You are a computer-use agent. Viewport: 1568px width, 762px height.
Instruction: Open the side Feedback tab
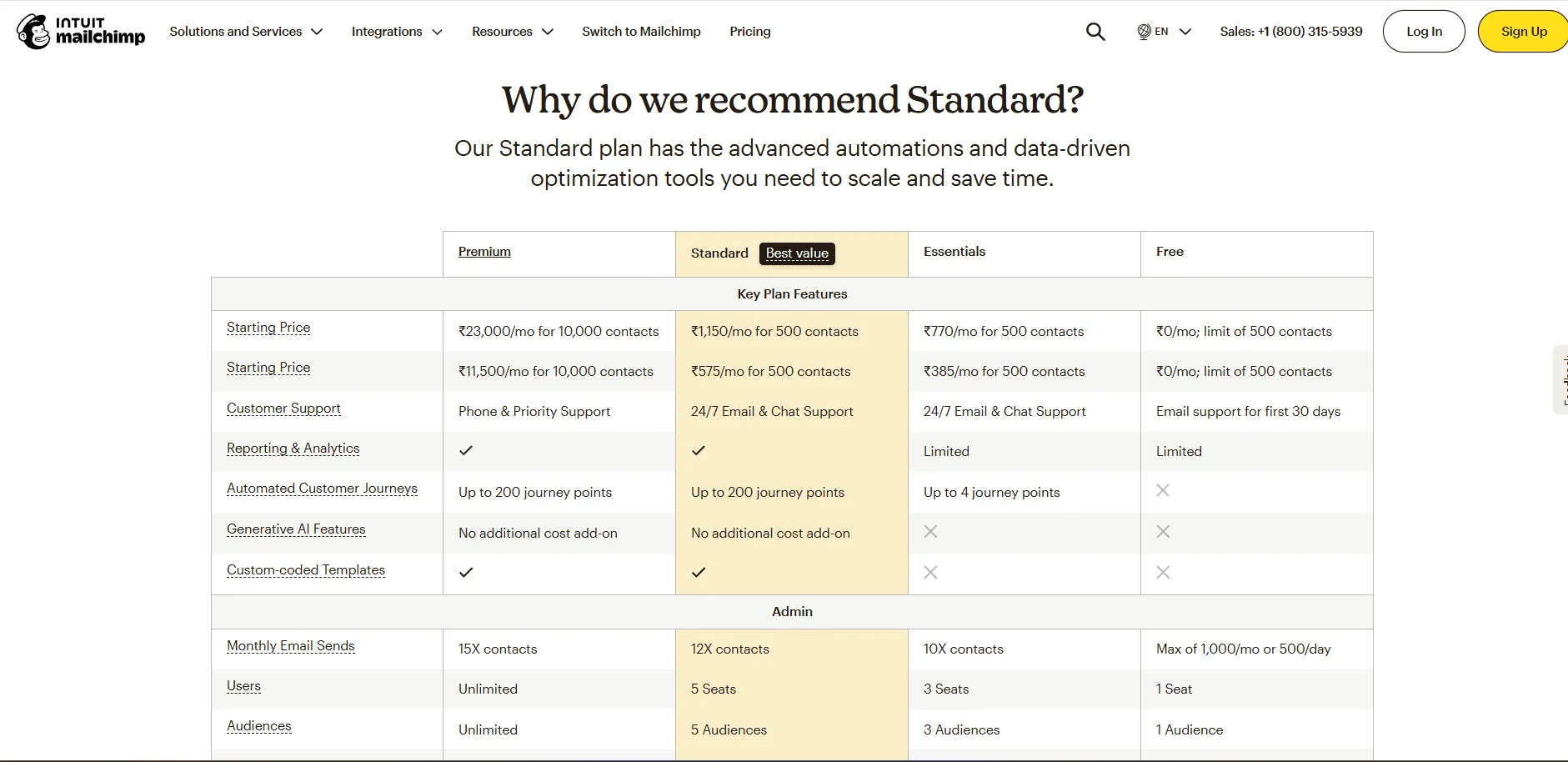(1560, 379)
